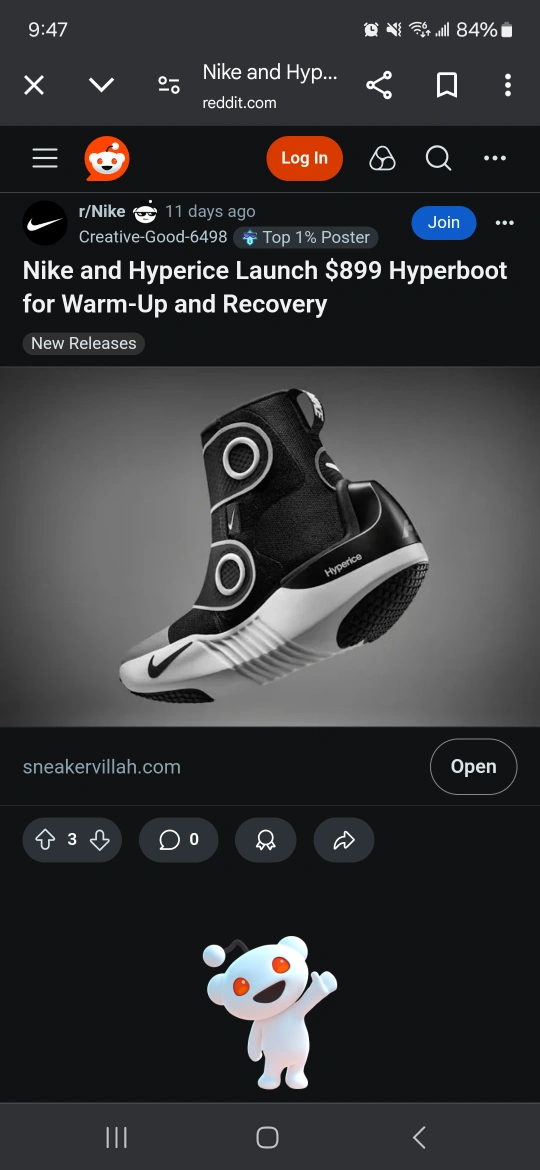The height and width of the screenshot is (1170, 540).
Task: Downvote the Hyperboot post
Action: (x=100, y=840)
